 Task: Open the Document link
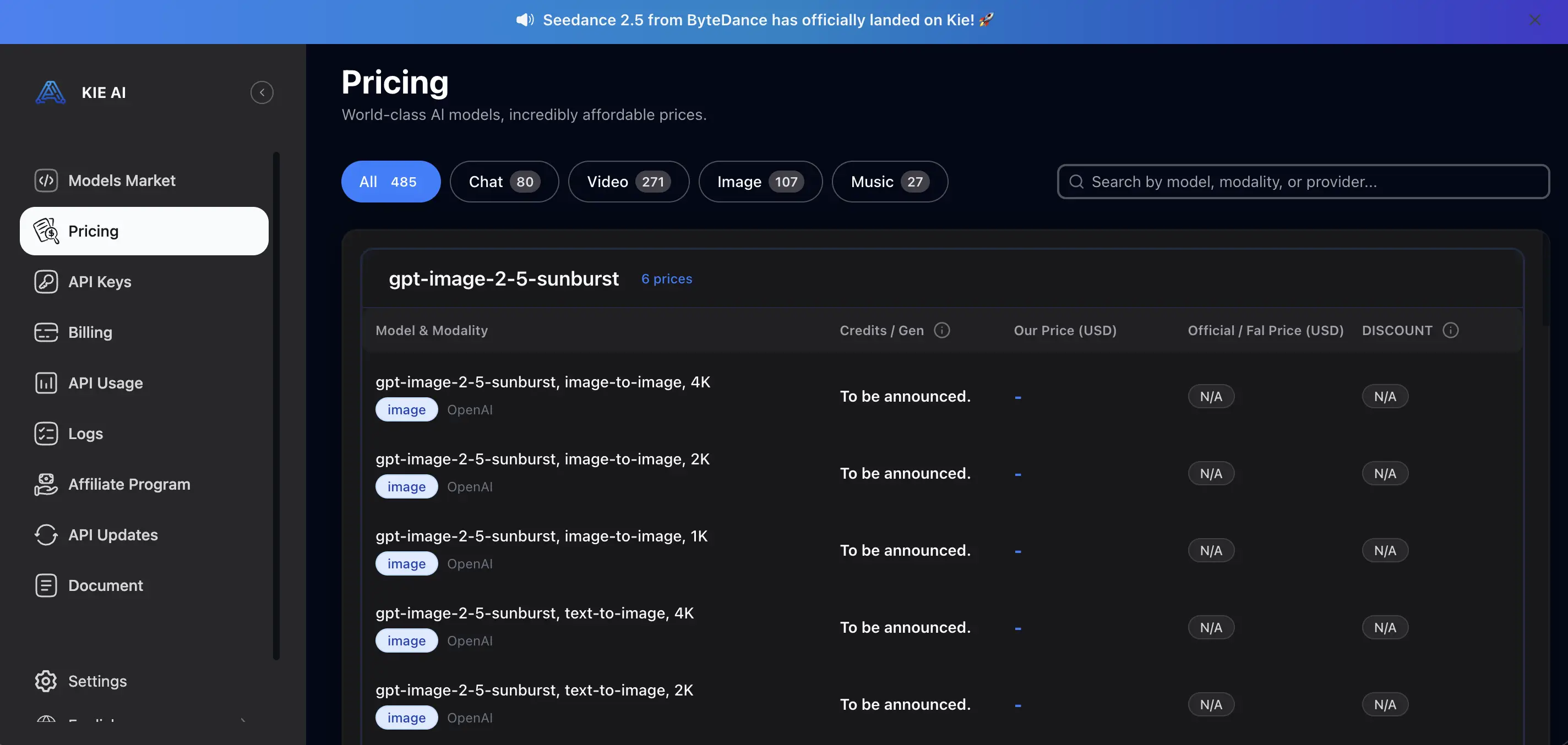tap(144, 585)
